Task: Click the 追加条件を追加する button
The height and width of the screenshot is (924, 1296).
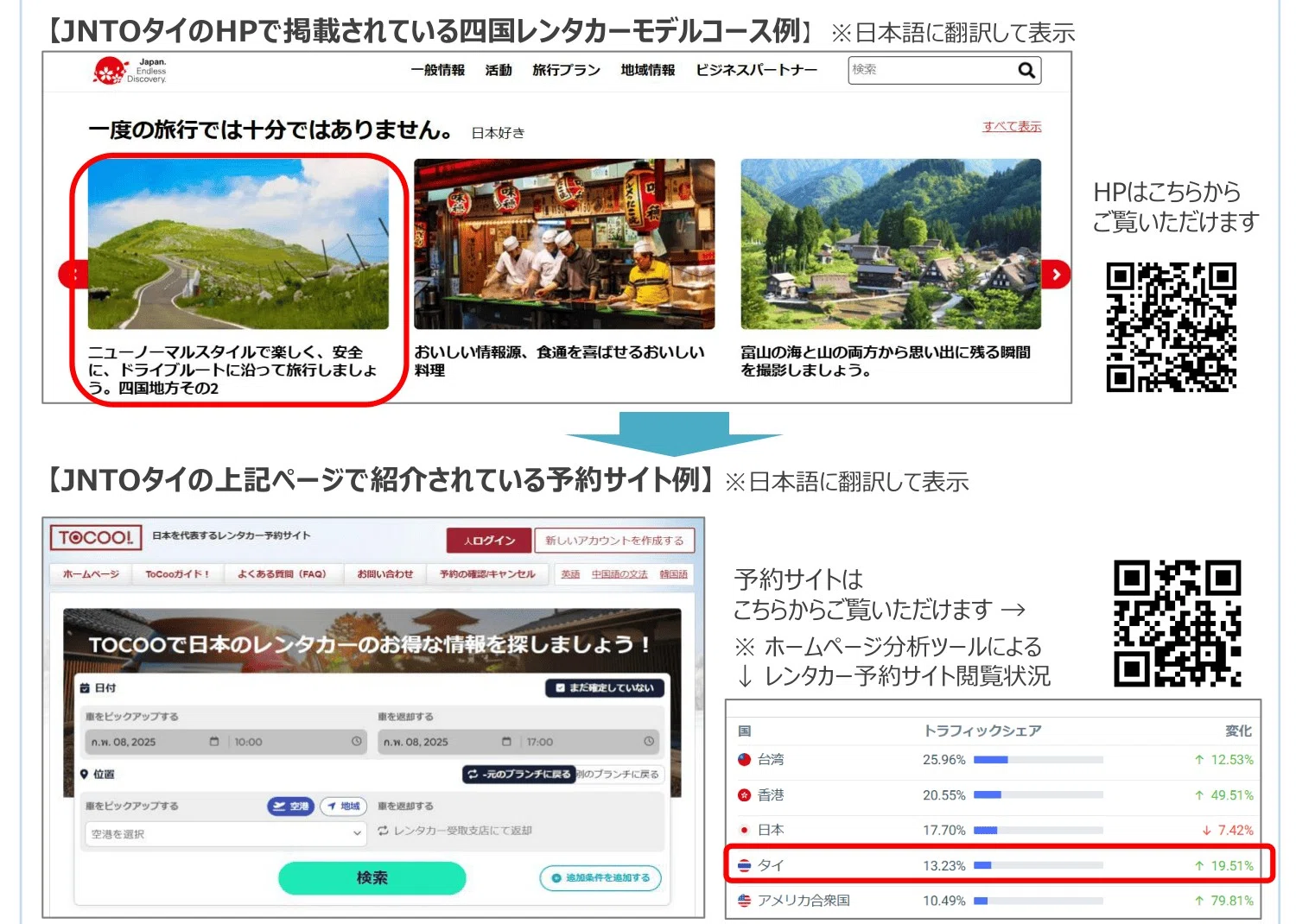Action: tap(601, 878)
